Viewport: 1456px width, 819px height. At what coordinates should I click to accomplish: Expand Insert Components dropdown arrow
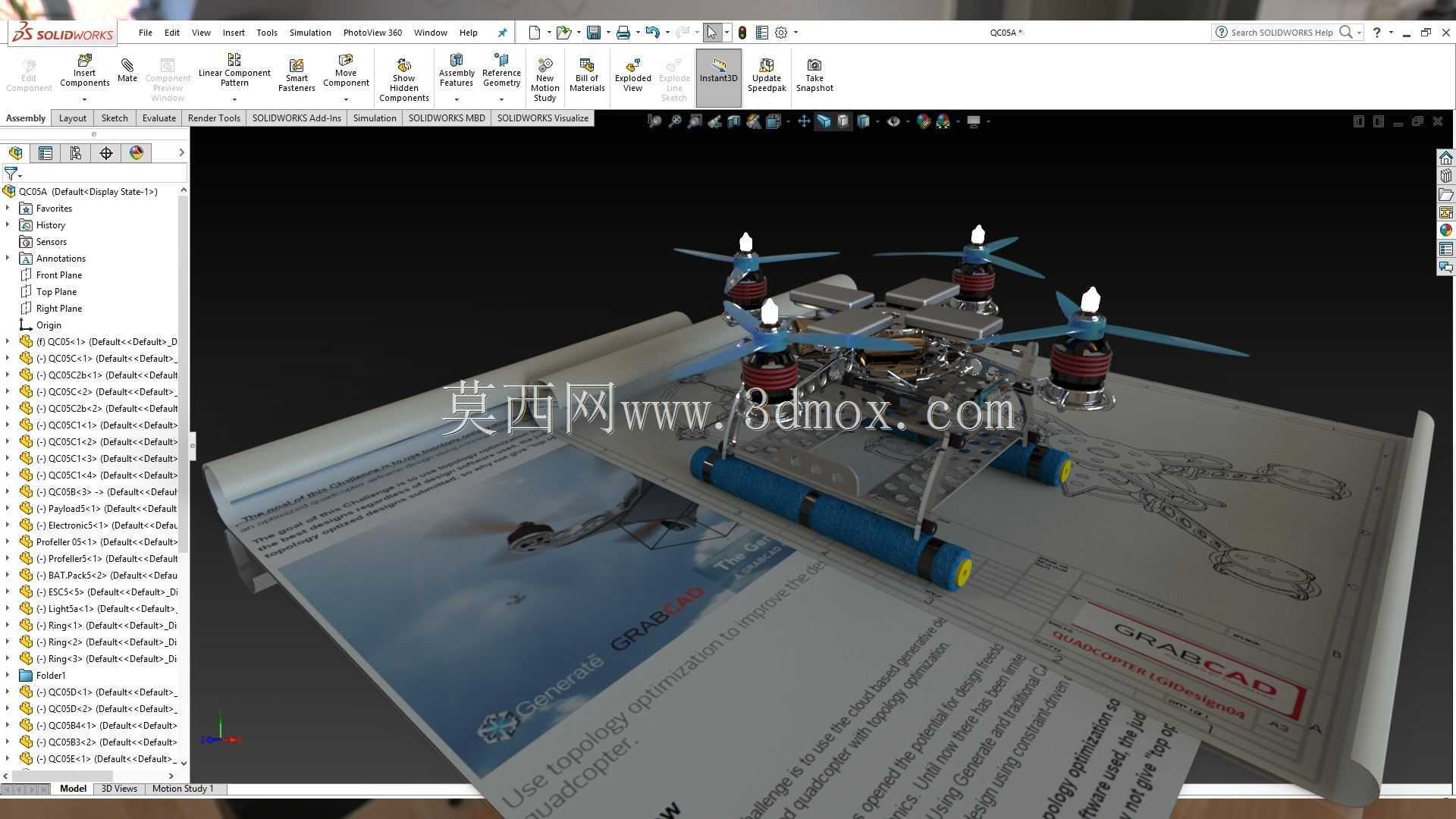coord(84,99)
